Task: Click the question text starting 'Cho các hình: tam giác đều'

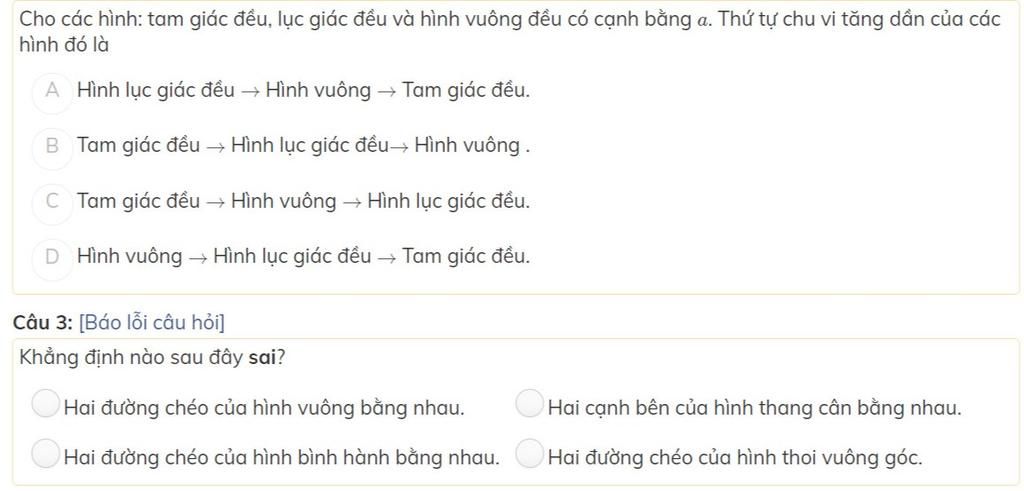Action: [509, 32]
